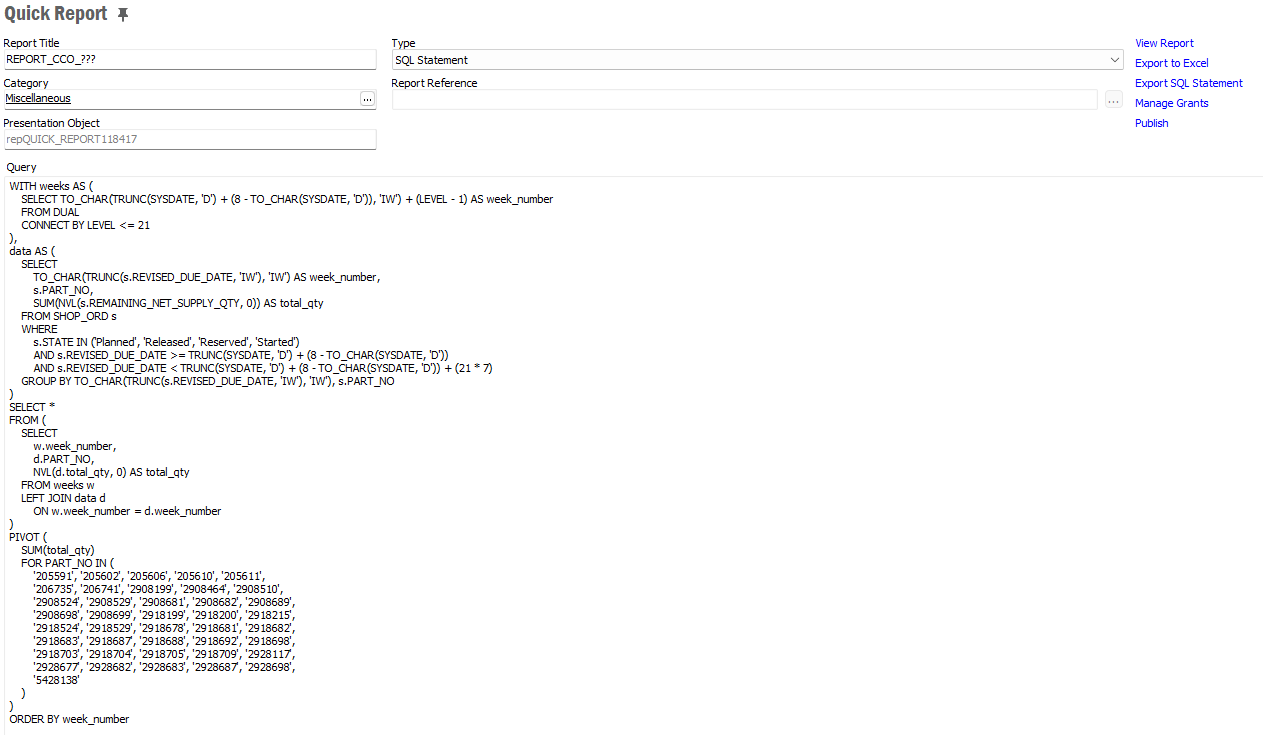
Task: Select the '5428138' part number value
Action: coord(56,680)
